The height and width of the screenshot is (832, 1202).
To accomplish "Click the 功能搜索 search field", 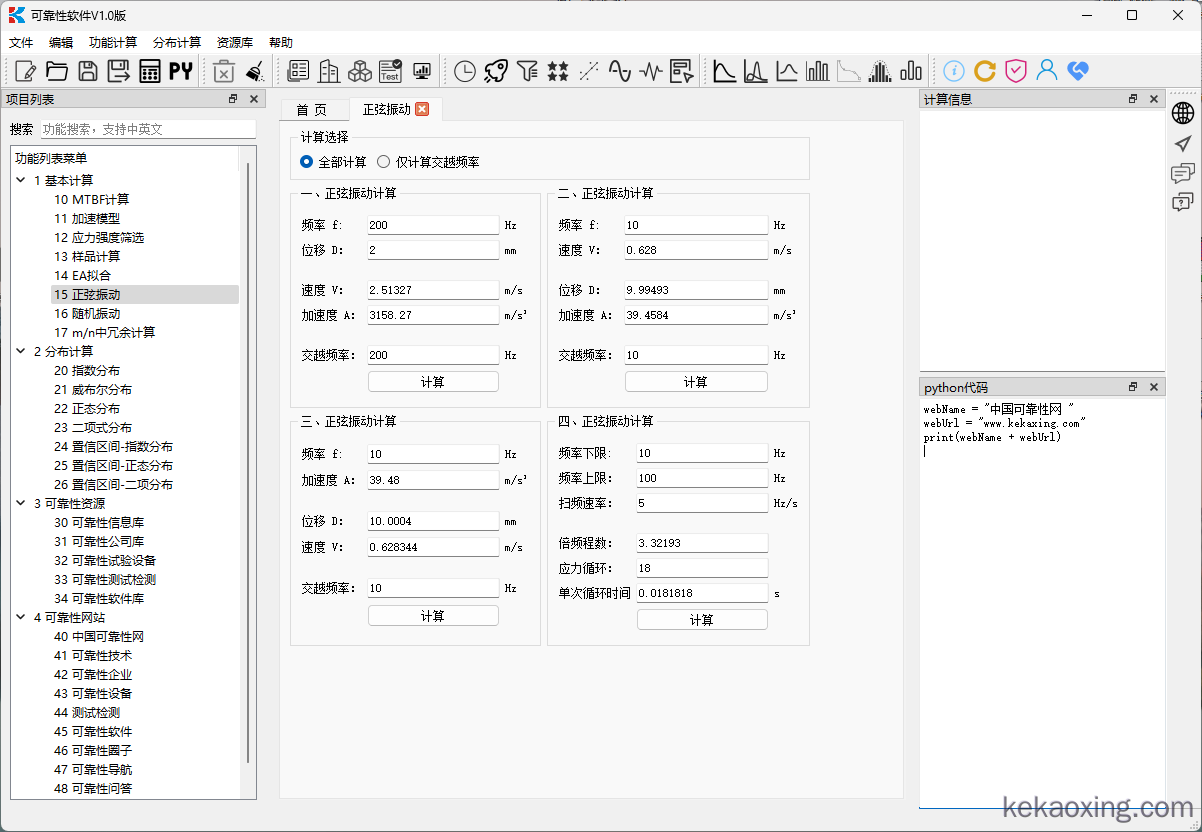I will 148,129.
